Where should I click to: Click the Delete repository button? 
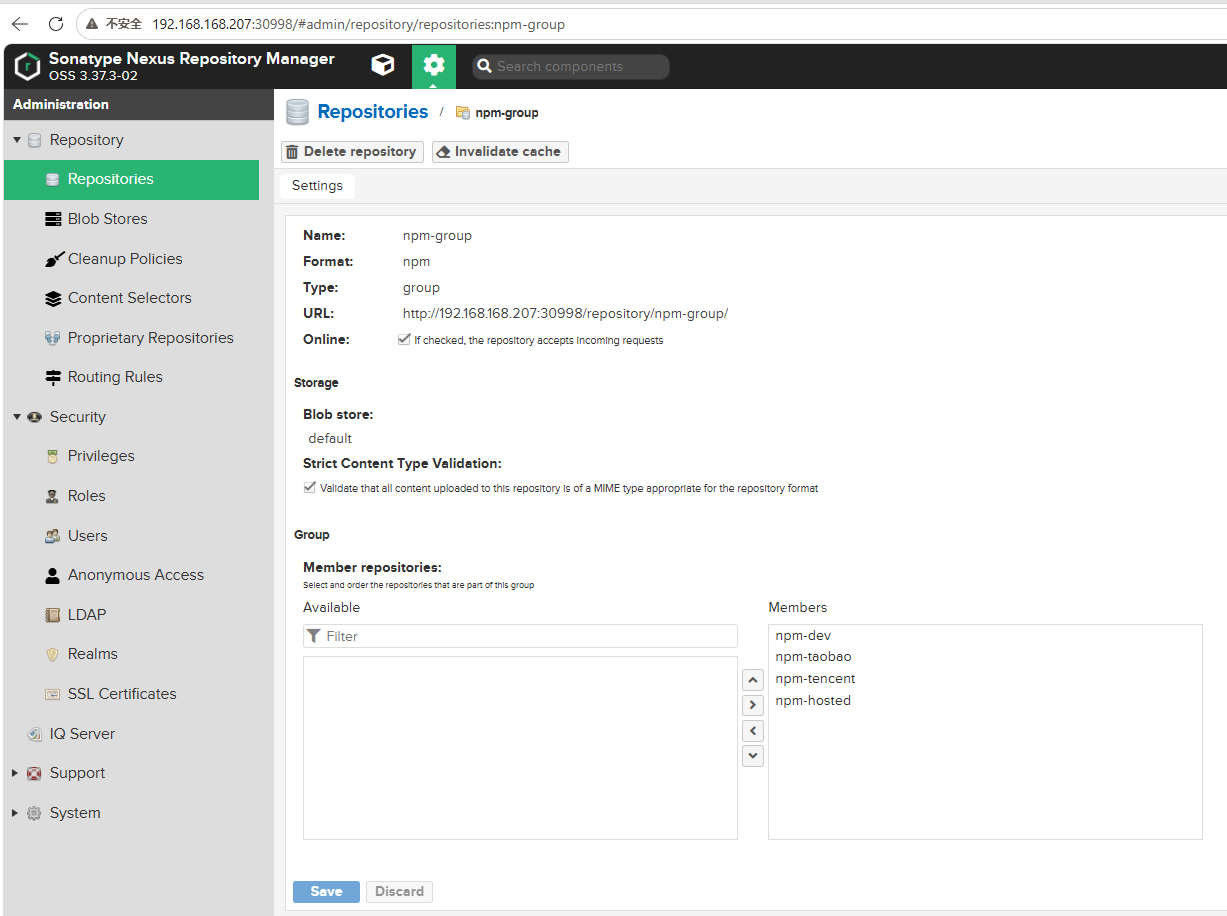352,152
